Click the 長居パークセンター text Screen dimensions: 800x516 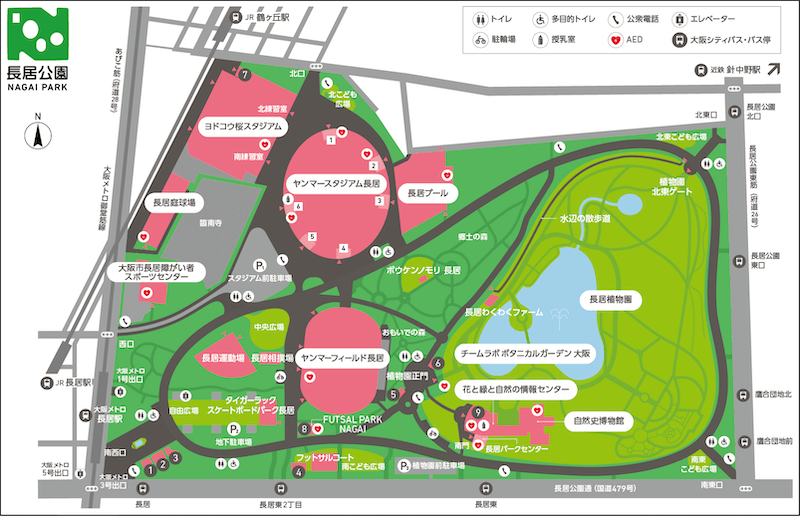click(x=516, y=449)
